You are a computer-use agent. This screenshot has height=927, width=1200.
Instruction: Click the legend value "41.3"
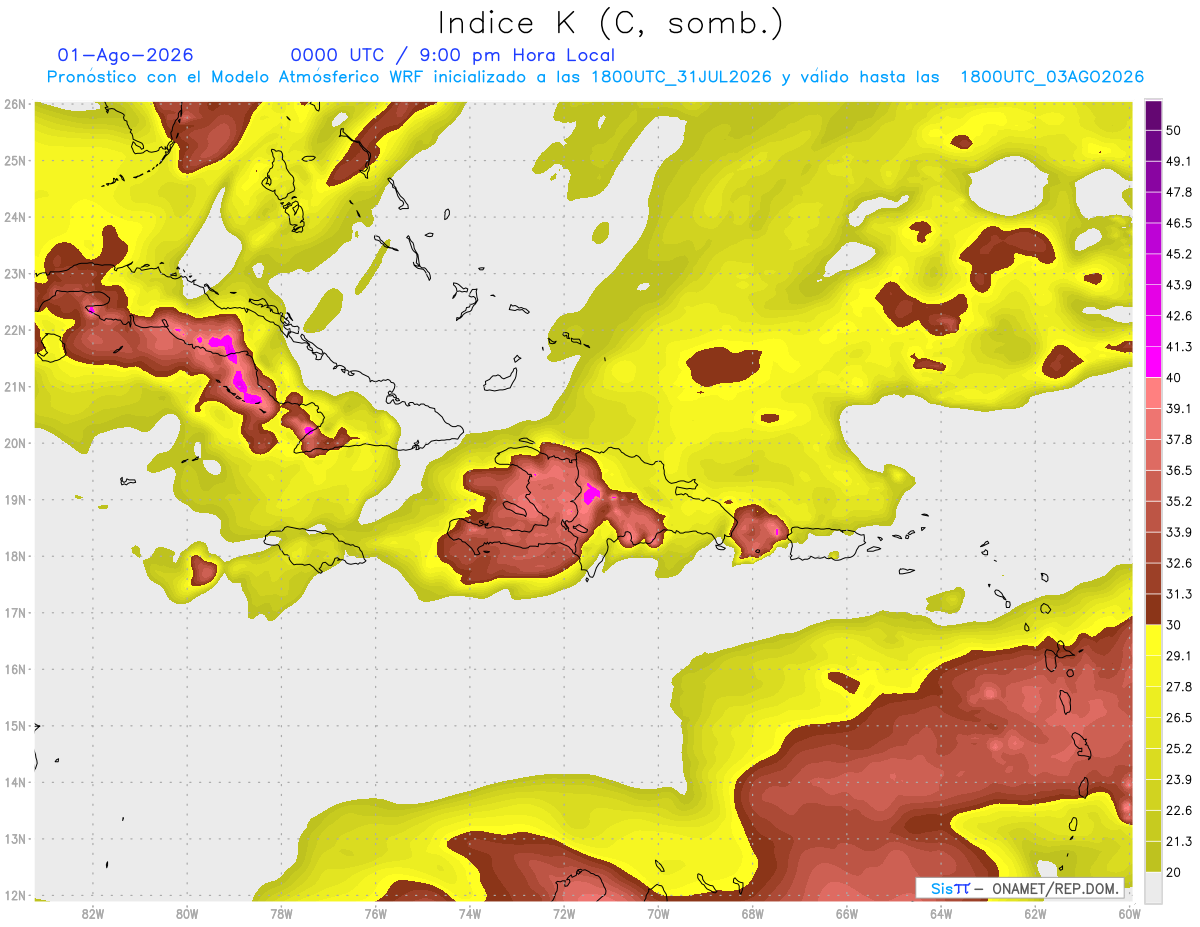pyautogui.click(x=1178, y=347)
